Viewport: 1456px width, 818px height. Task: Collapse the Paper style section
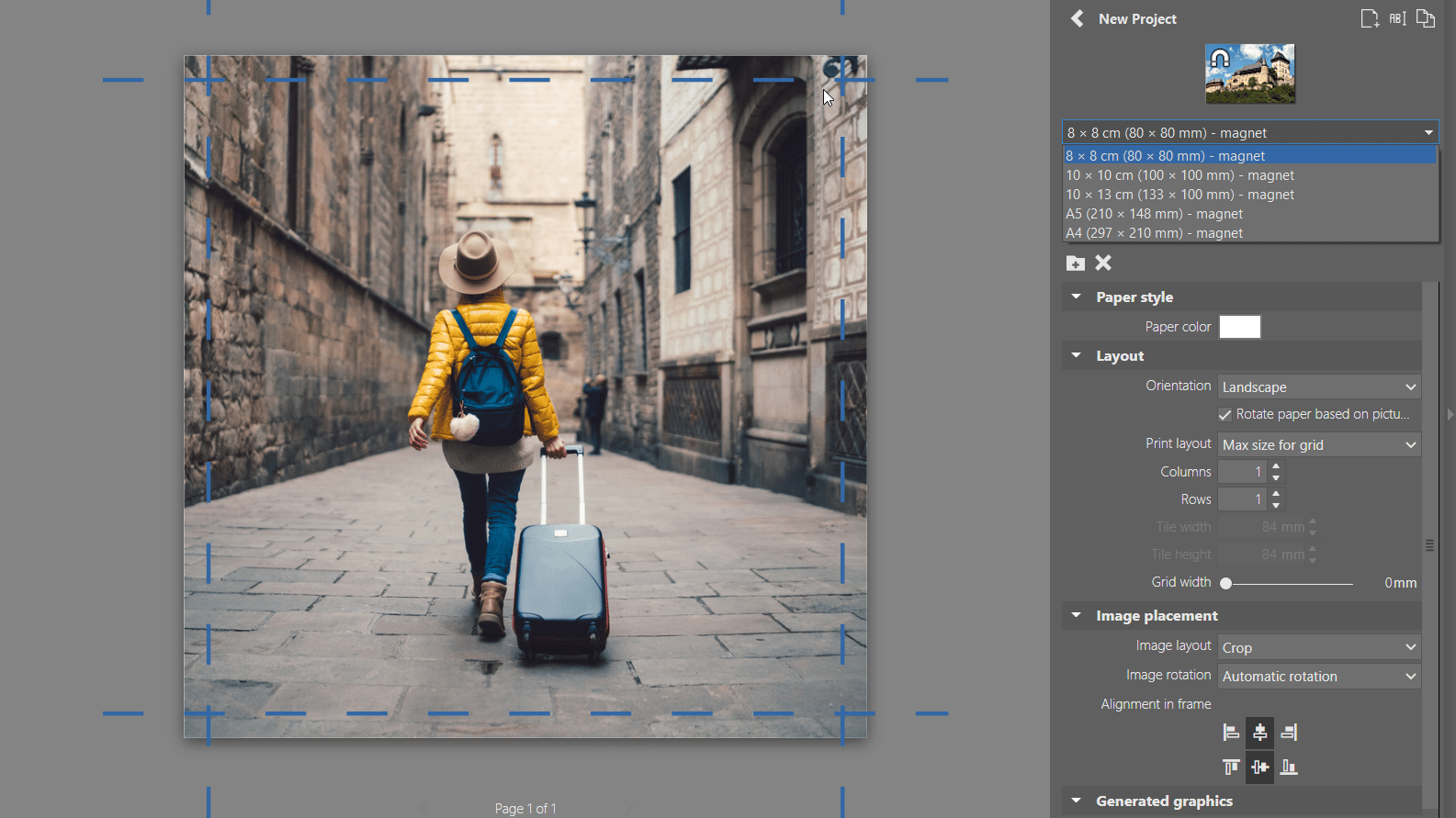coord(1076,297)
